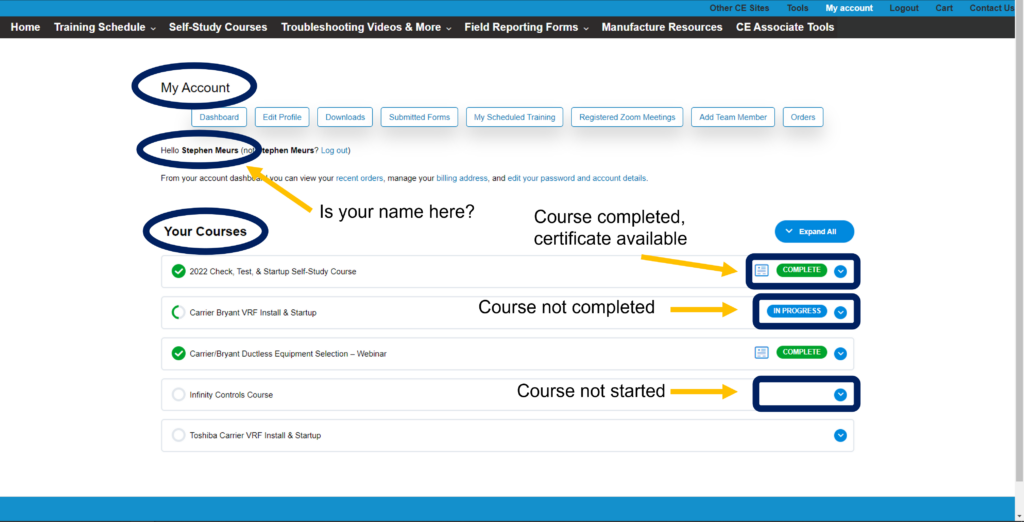The image size is (1024, 522).
Task: Click Tools in the top bar
Action: pos(797,8)
